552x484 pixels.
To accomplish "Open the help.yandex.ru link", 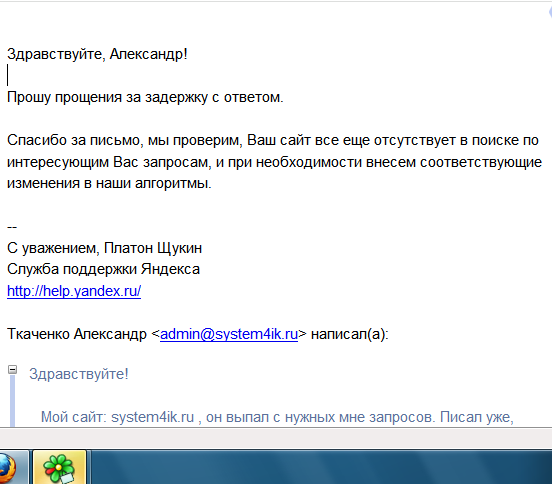I will 74,291.
